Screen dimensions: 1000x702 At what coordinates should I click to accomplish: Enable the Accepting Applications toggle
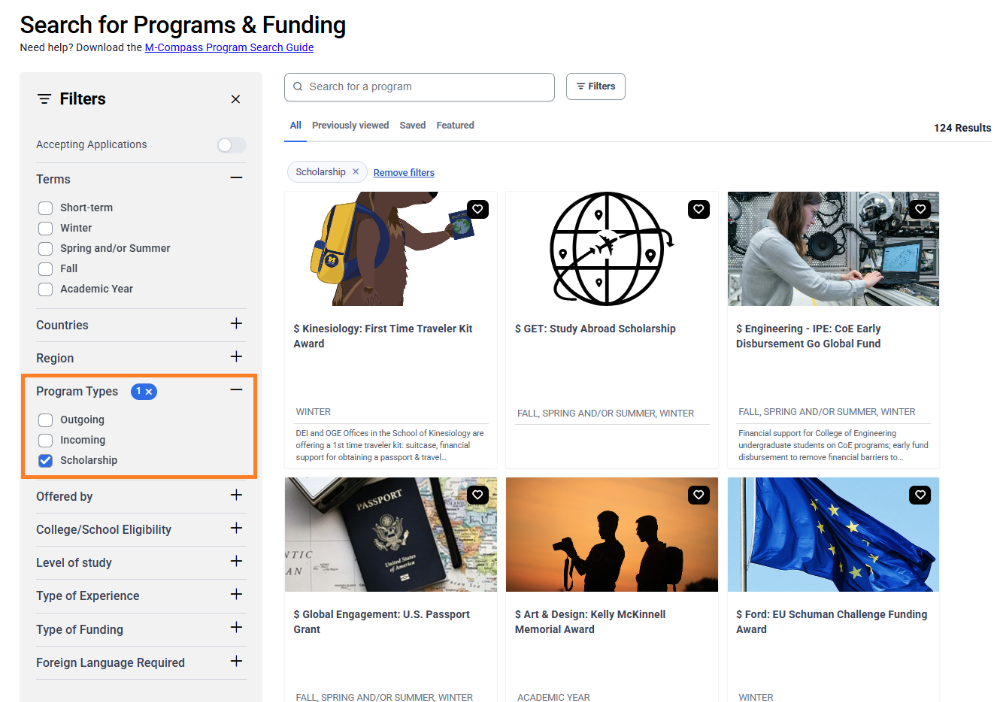coord(229,144)
